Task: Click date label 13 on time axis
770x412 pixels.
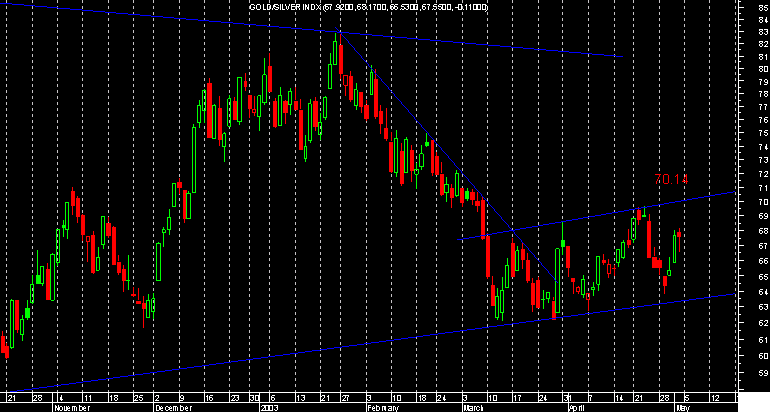Action: tap(300, 398)
